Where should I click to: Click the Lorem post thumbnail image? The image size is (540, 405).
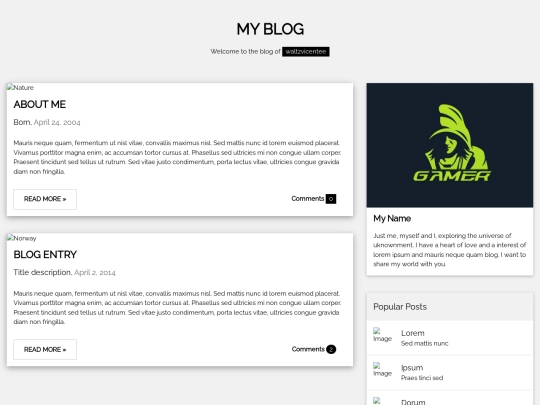point(383,335)
